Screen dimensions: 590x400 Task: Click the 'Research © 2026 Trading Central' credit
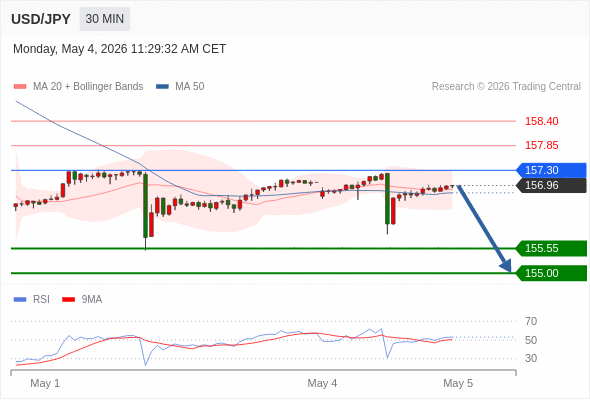pos(506,87)
